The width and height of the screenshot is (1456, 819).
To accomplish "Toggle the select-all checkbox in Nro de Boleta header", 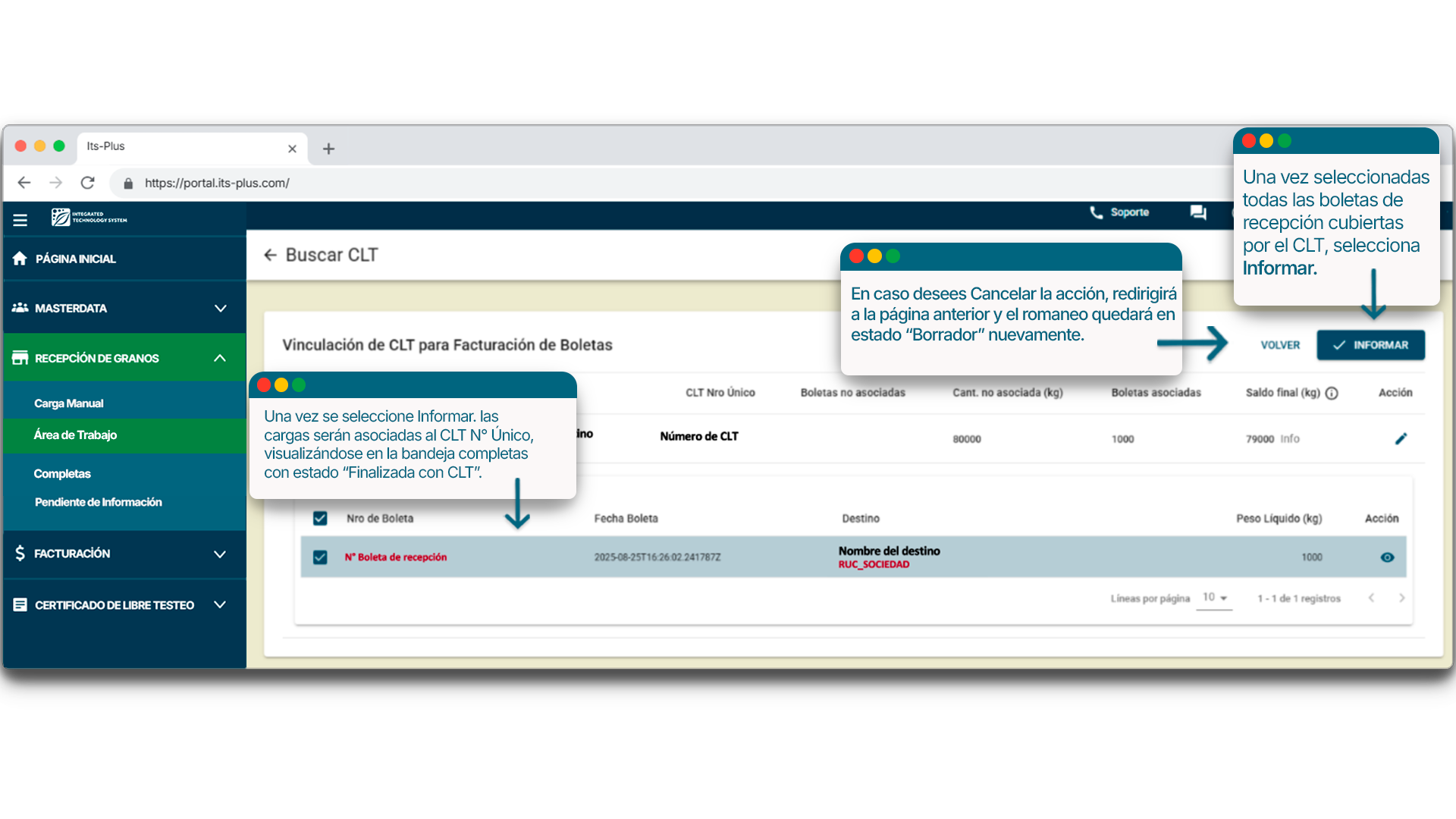I will (320, 519).
